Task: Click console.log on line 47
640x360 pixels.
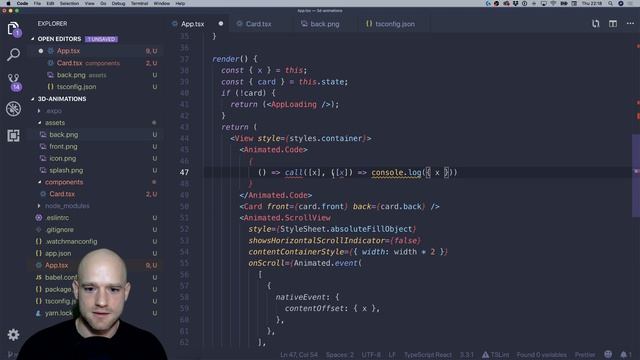Action: point(396,172)
